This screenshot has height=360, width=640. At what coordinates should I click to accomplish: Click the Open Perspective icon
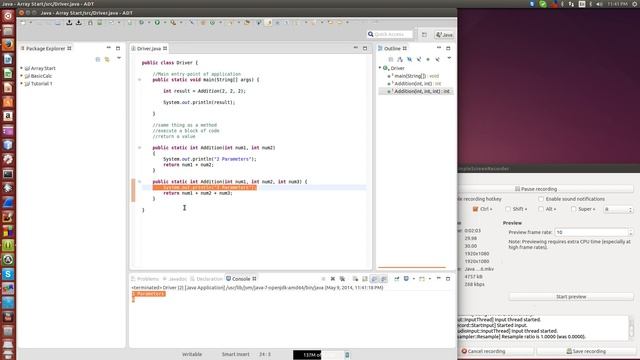pos(424,35)
